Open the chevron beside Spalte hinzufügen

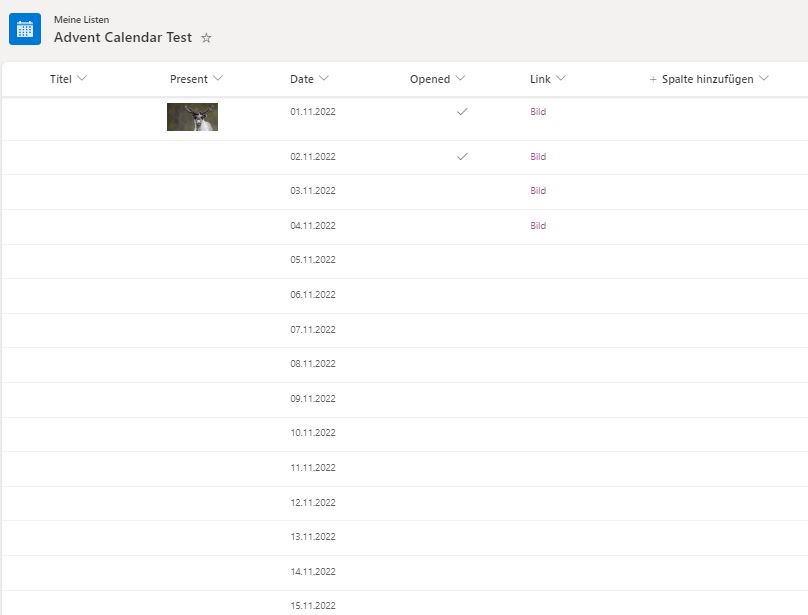[764, 78]
